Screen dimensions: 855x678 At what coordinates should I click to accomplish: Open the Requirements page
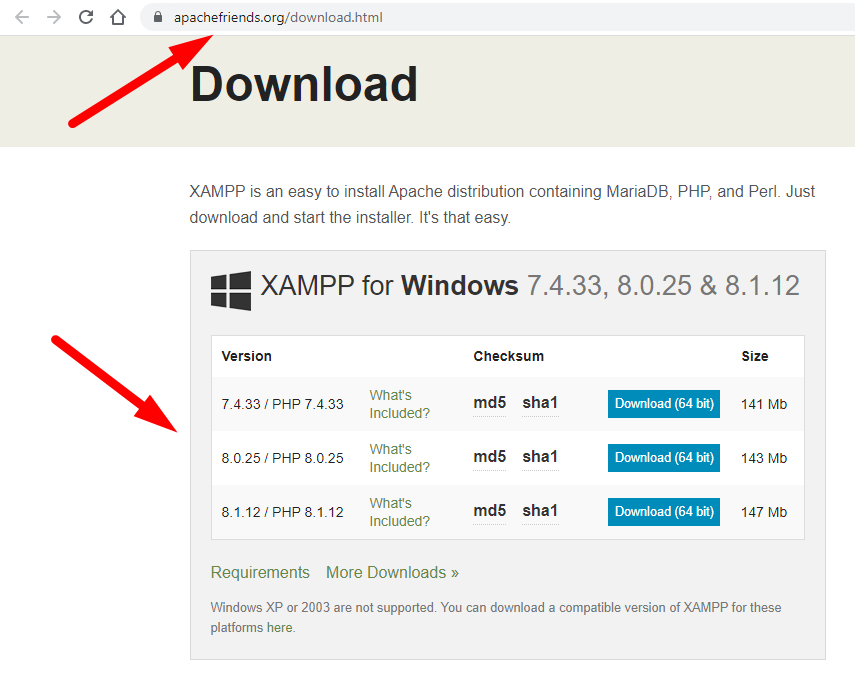pos(260,572)
